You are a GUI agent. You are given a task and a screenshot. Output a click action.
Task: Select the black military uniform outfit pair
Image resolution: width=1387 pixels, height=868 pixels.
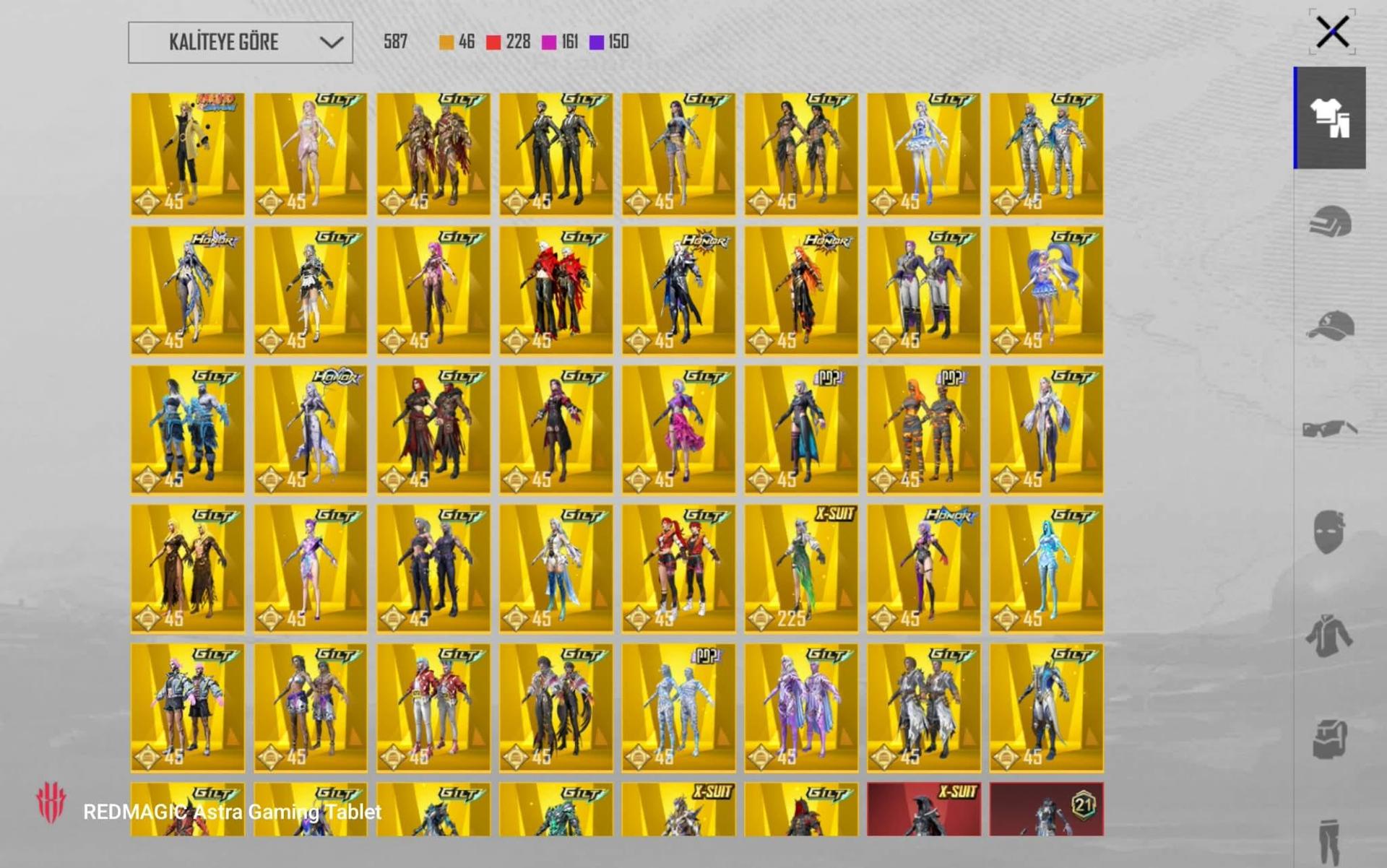[556, 154]
